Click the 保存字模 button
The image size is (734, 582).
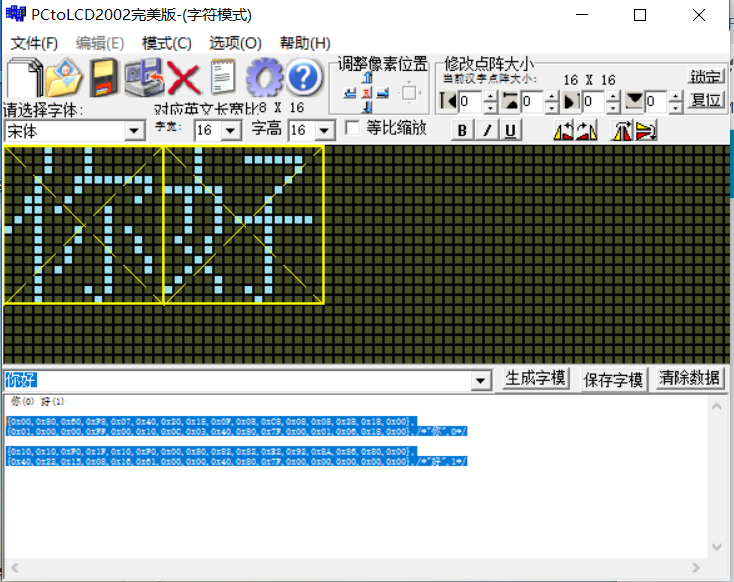pos(613,380)
